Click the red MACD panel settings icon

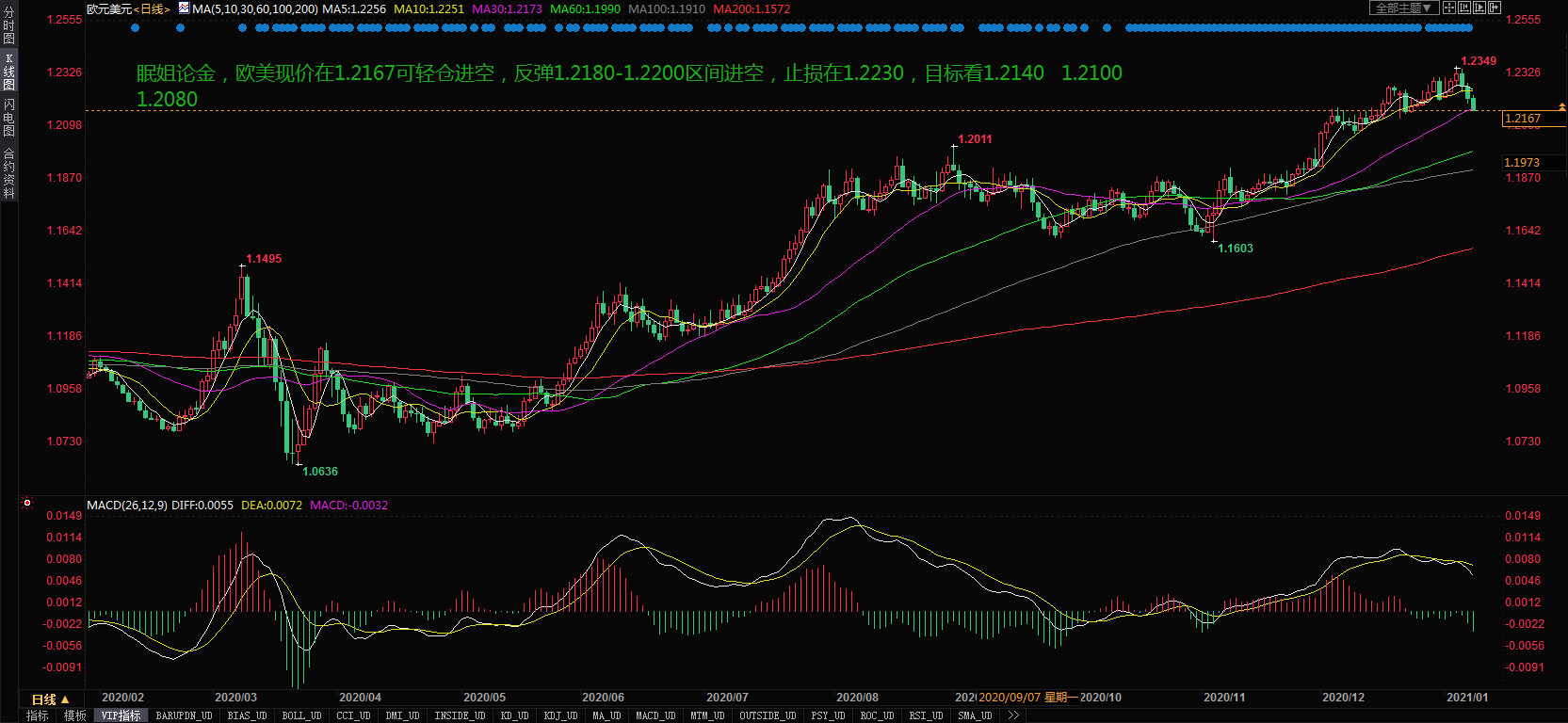tap(27, 503)
